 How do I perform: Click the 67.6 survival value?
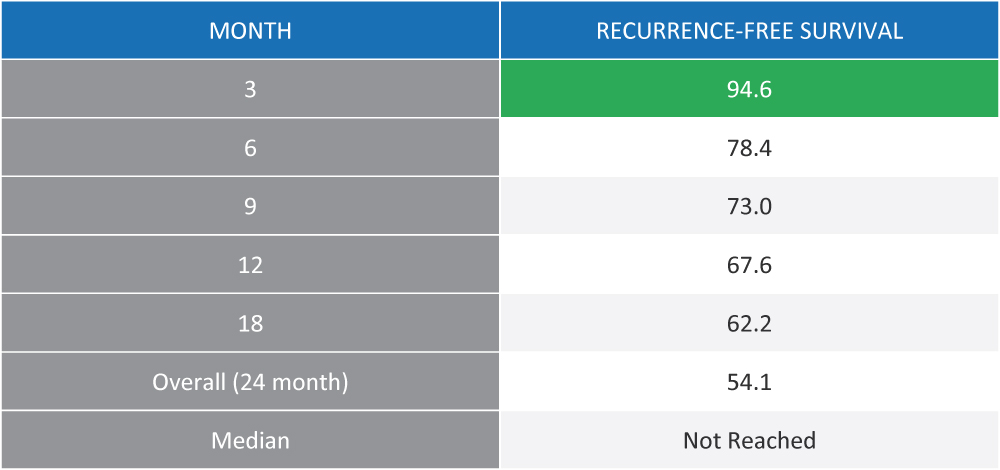[749, 265]
